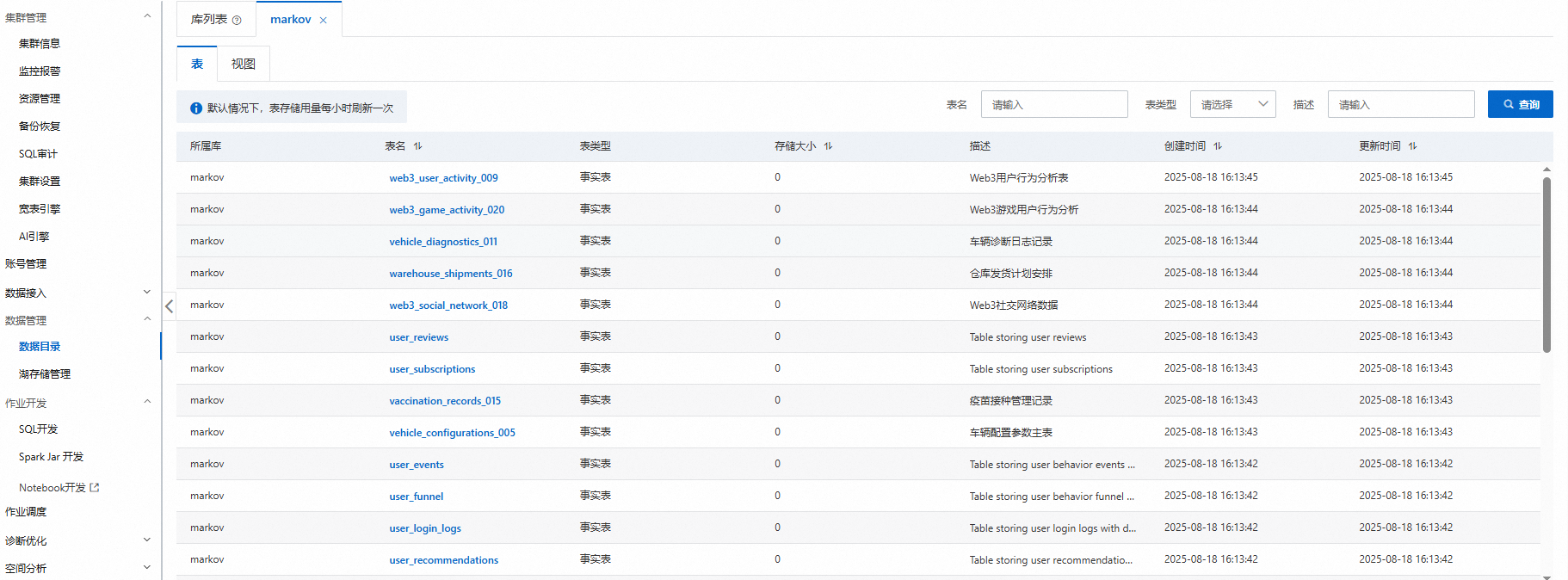This screenshot has width=1568, height=580.
Task: Click the 描述 input field
Action: point(1401,104)
